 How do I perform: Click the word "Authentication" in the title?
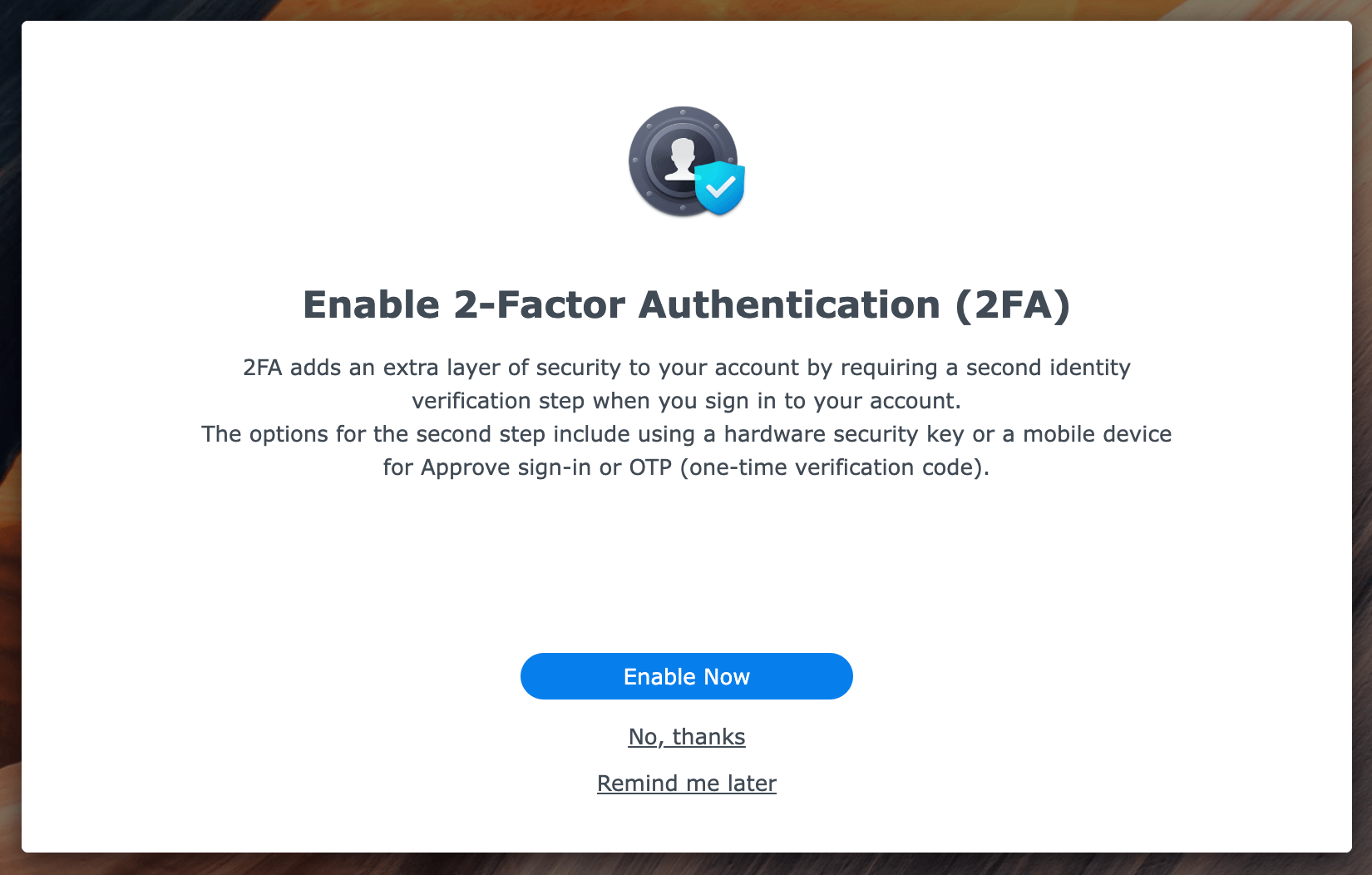[x=788, y=304]
